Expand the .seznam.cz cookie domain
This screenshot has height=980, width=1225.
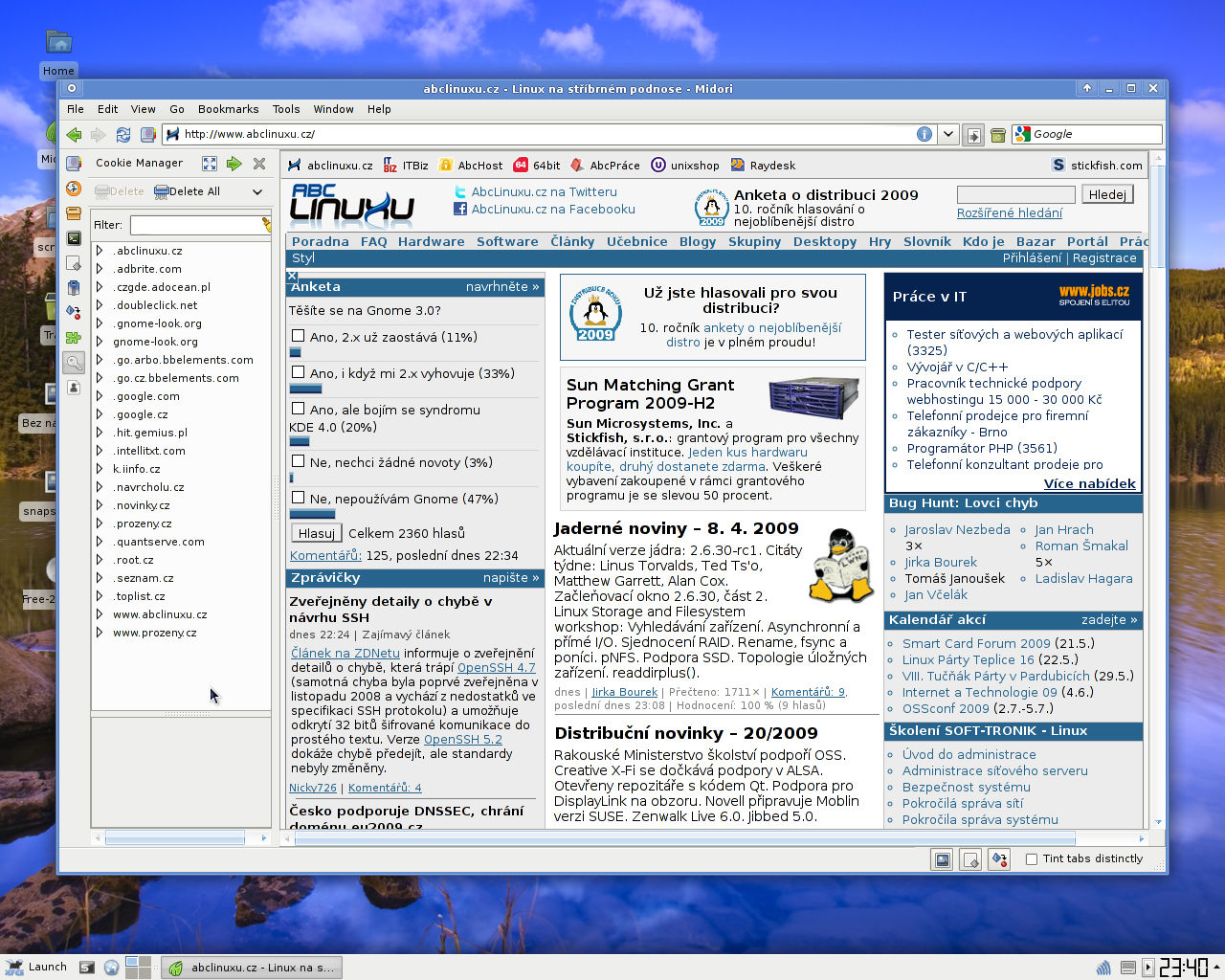100,578
